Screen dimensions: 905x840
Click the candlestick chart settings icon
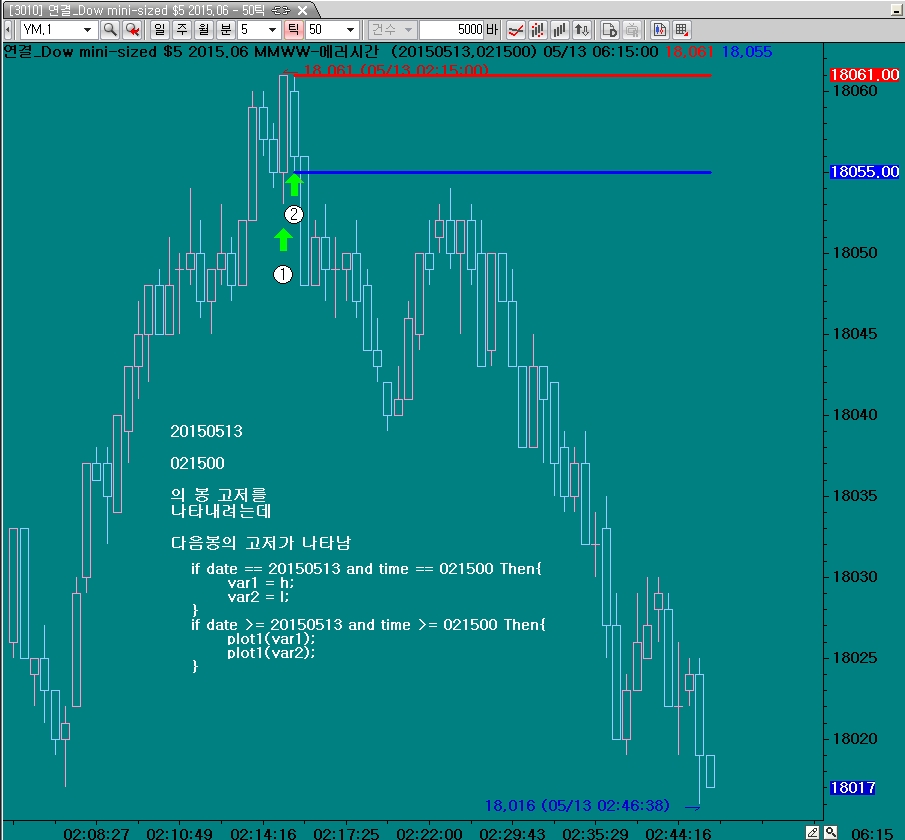coord(659,30)
